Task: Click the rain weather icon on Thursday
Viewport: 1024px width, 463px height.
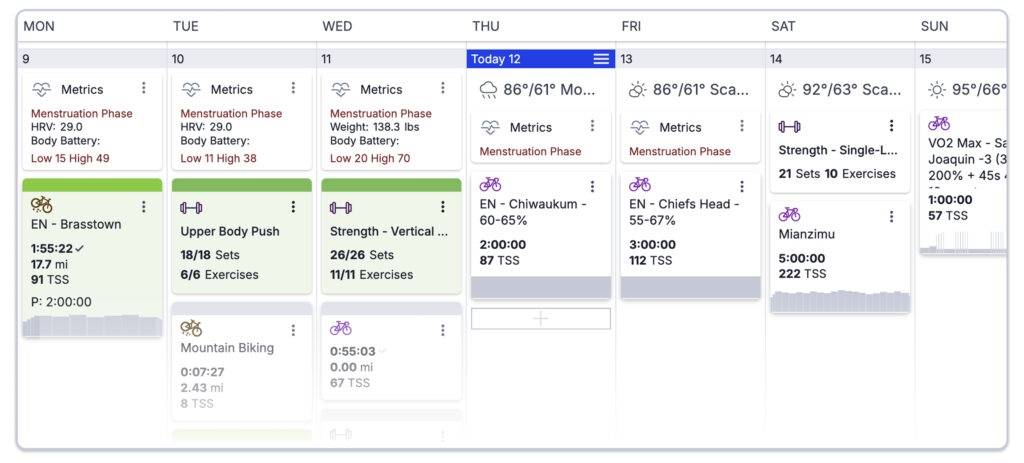Action: (489, 90)
